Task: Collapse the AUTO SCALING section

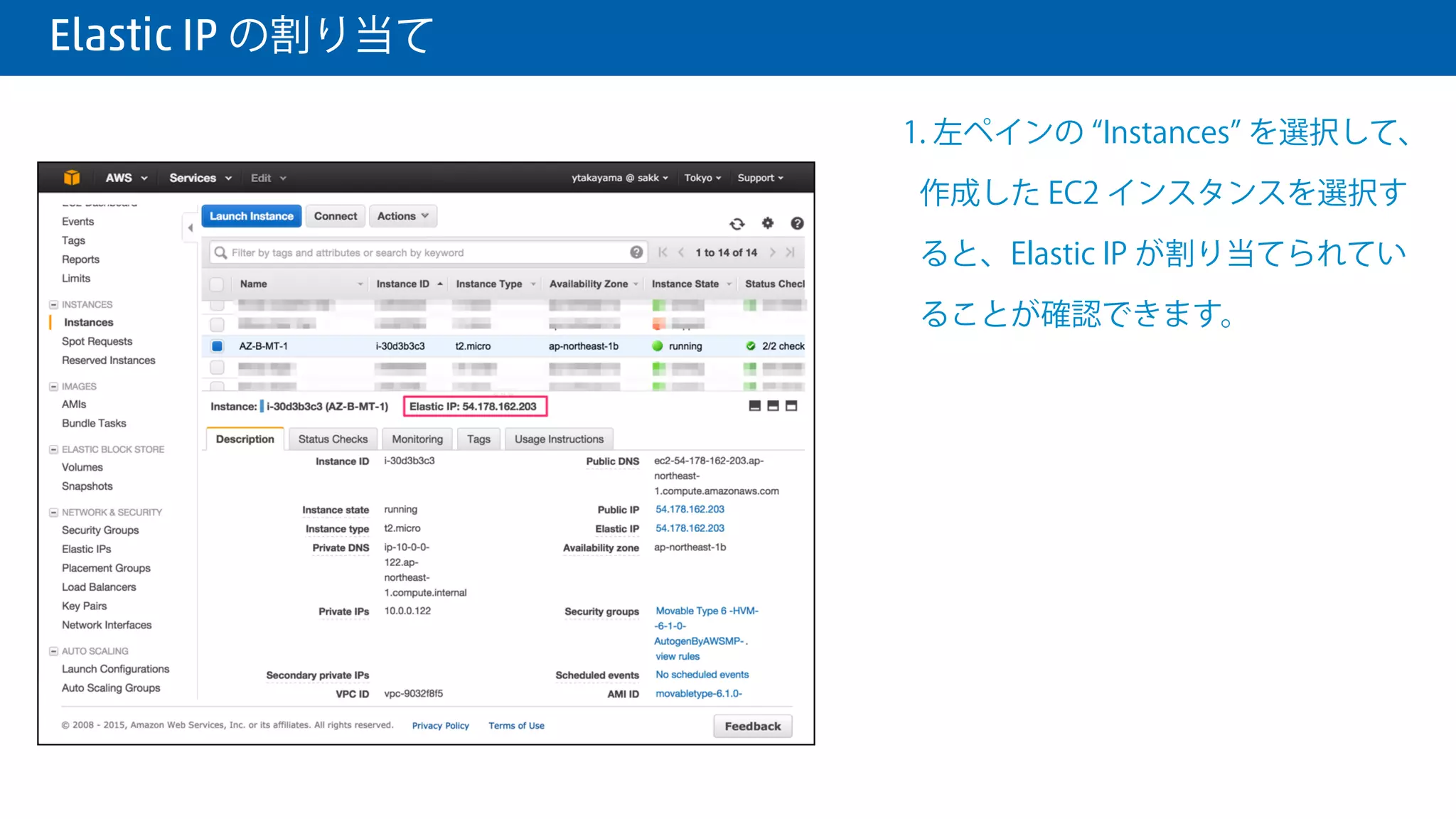Action: [x=53, y=651]
